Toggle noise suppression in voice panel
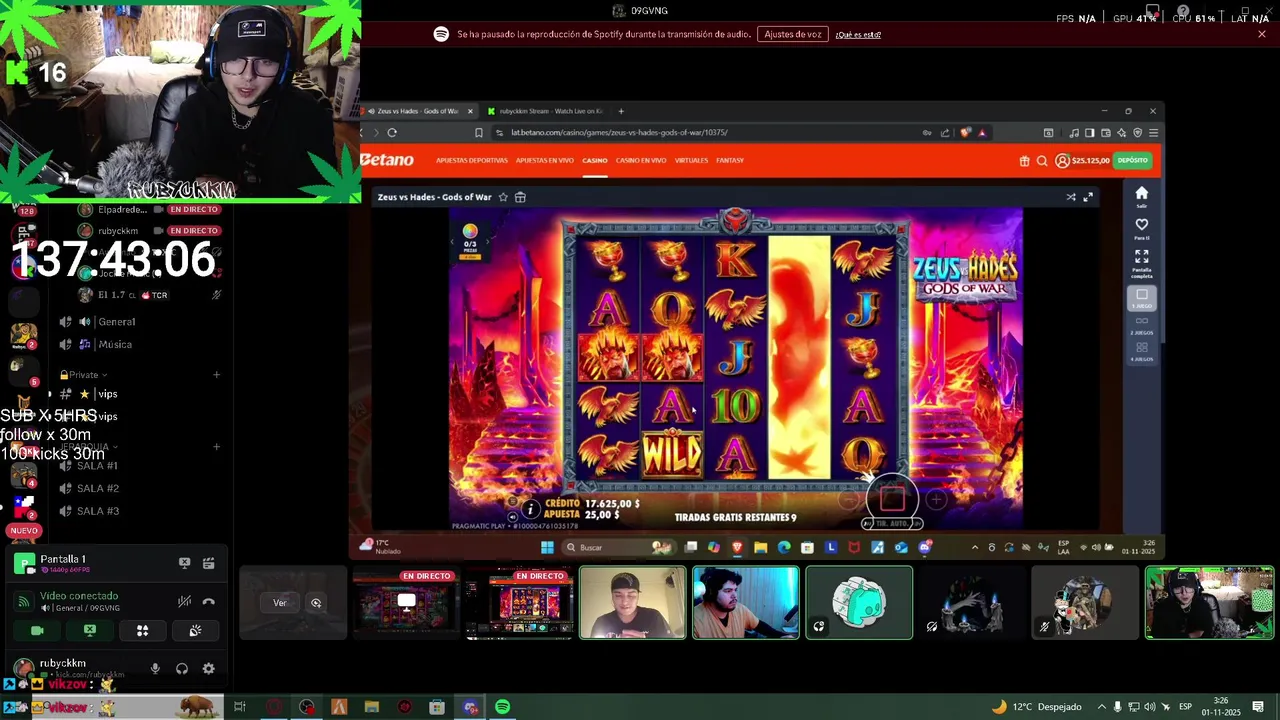The width and height of the screenshot is (1280, 720). pyautogui.click(x=184, y=601)
